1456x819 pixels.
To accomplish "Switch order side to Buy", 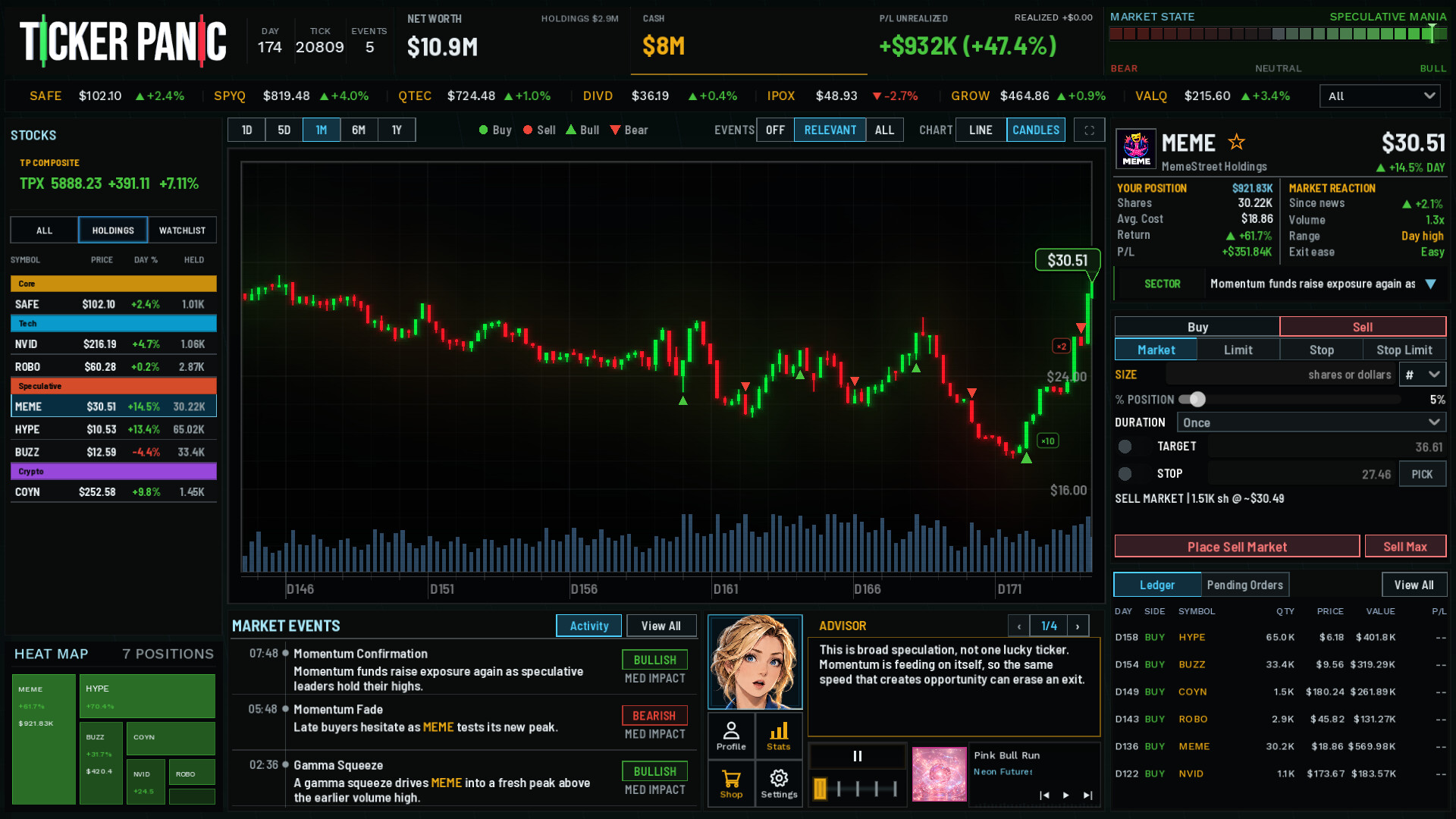I will pyautogui.click(x=1197, y=327).
